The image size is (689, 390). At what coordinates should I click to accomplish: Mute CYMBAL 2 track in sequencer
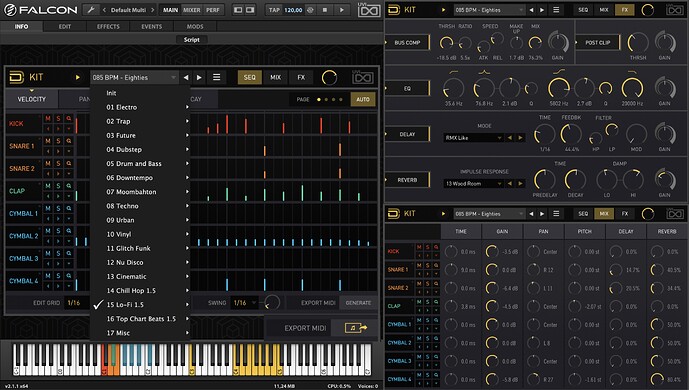point(48,231)
